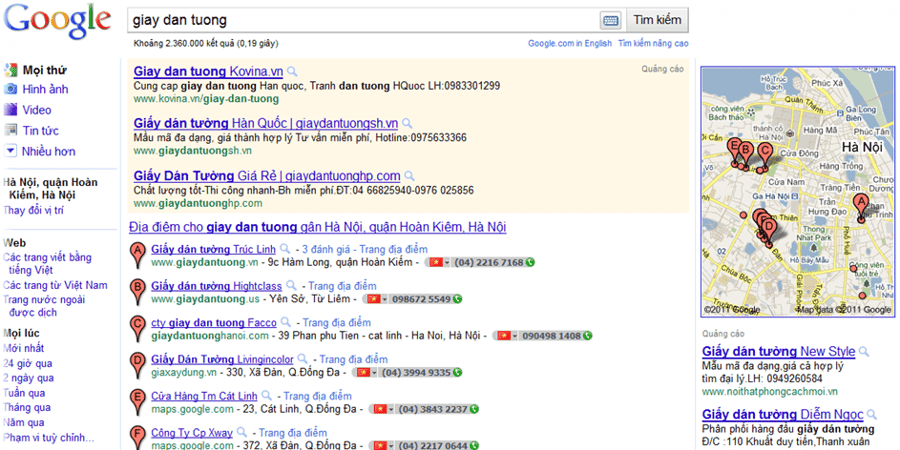
Task: Click magnifier preview icon beside giaydantuonghp.com ad
Action: (409, 176)
